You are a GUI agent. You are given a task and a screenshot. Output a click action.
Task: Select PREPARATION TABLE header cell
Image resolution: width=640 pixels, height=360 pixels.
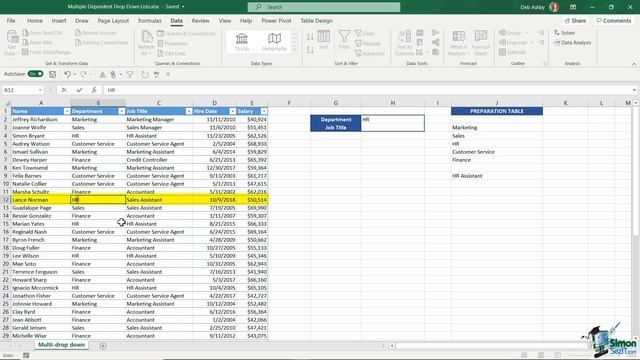(x=497, y=111)
